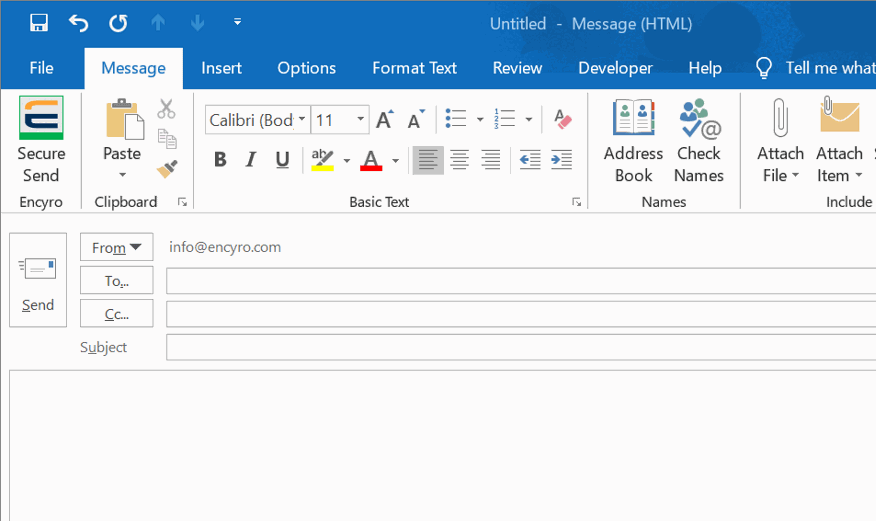
Task: Expand highlight color dropdown arrow
Action: pos(346,161)
